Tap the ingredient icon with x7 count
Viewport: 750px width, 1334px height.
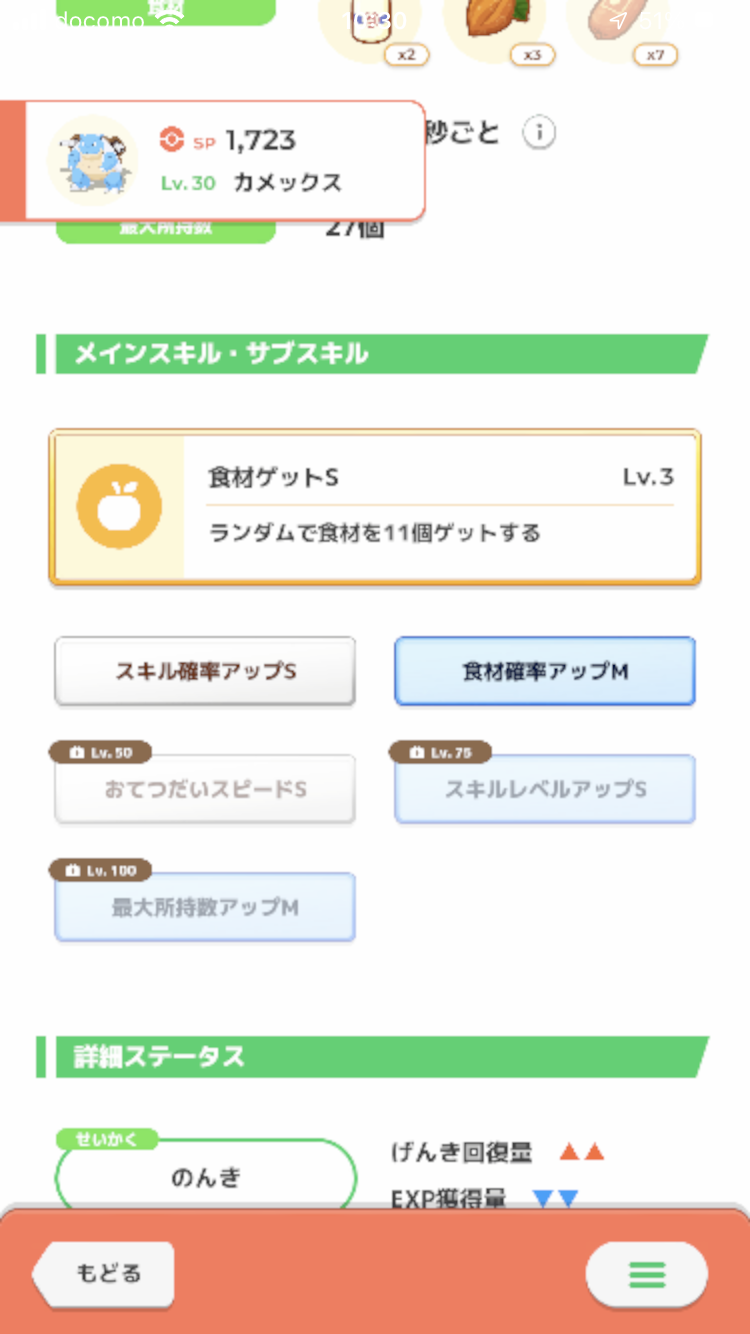[618, 25]
